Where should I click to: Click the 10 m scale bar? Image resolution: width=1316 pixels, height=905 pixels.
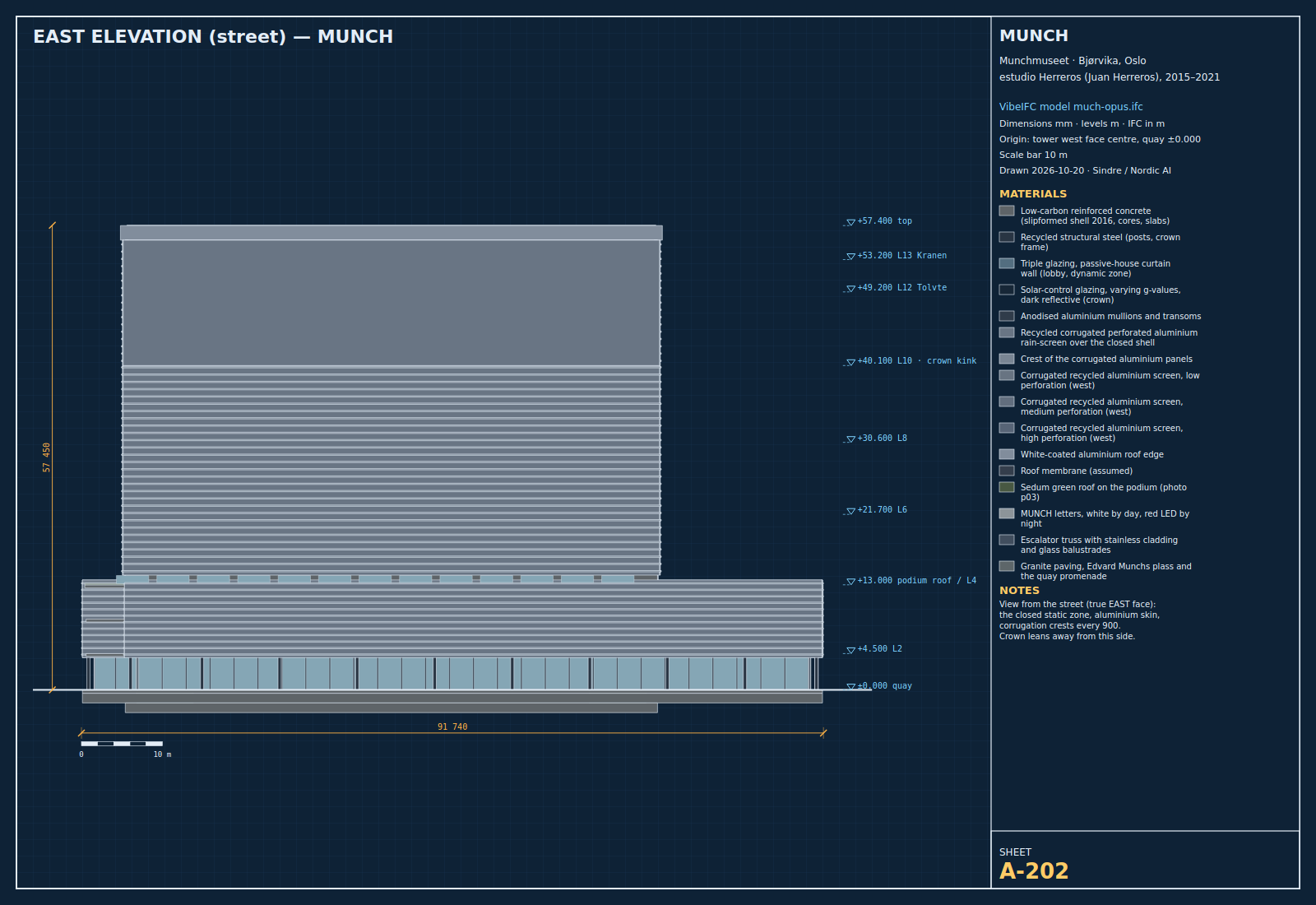(x=122, y=744)
